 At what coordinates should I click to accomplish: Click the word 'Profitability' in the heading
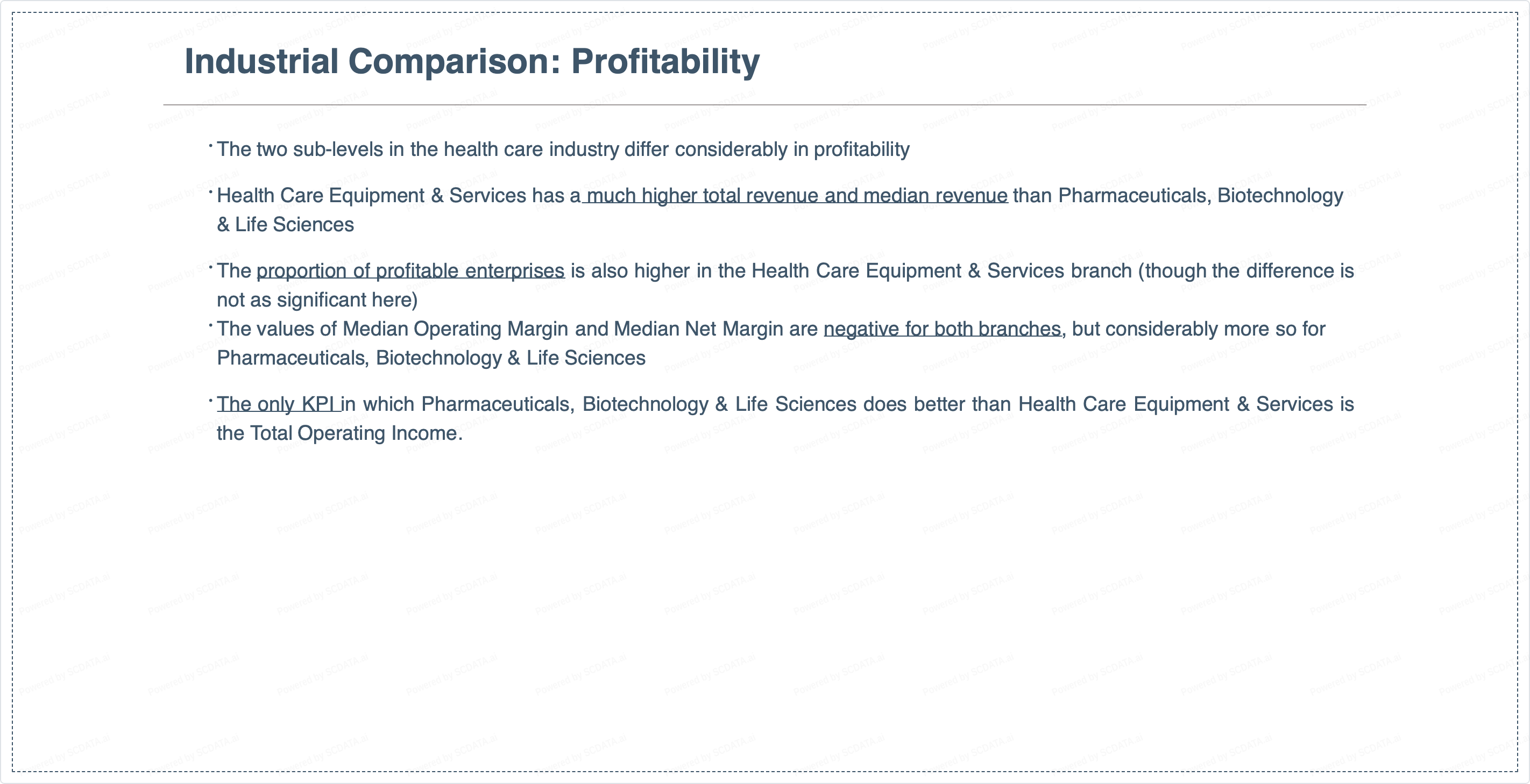665,62
